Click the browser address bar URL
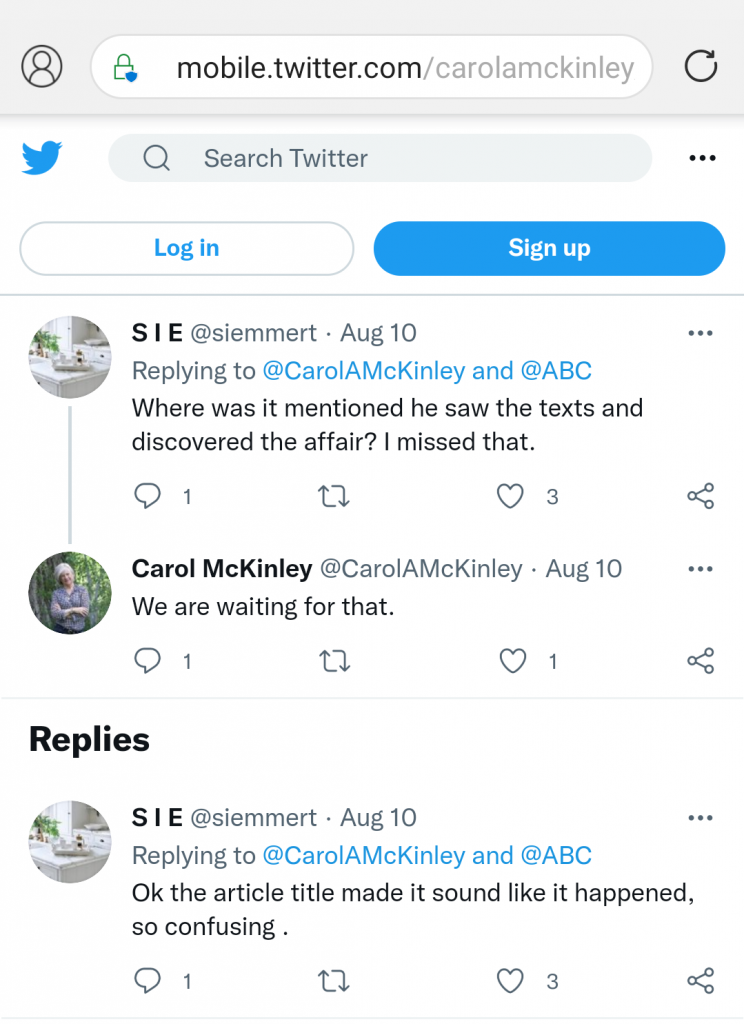The height and width of the screenshot is (1024, 744). point(404,68)
